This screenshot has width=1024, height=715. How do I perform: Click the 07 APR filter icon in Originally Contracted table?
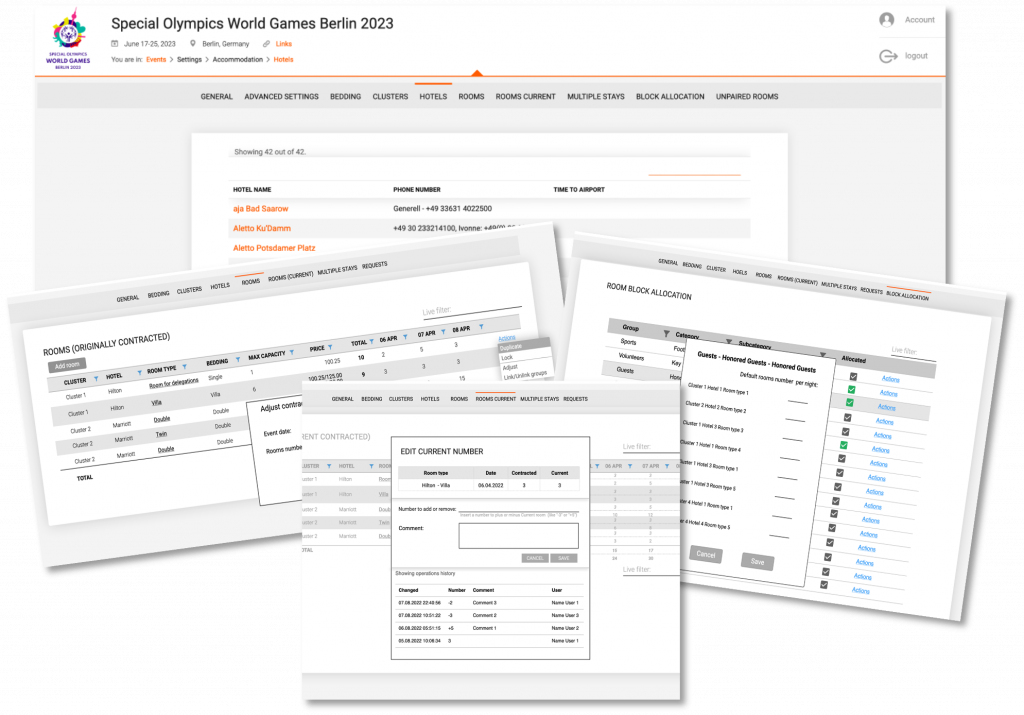pos(443,332)
